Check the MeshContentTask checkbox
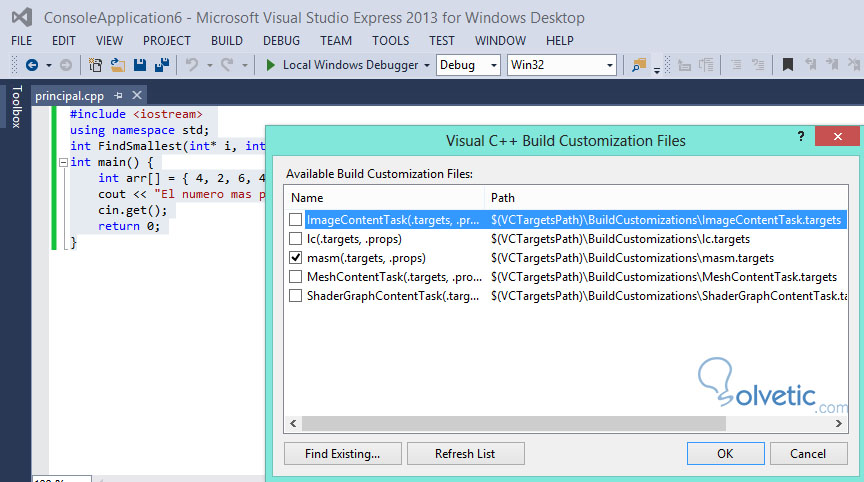This screenshot has height=482, width=864. point(295,277)
